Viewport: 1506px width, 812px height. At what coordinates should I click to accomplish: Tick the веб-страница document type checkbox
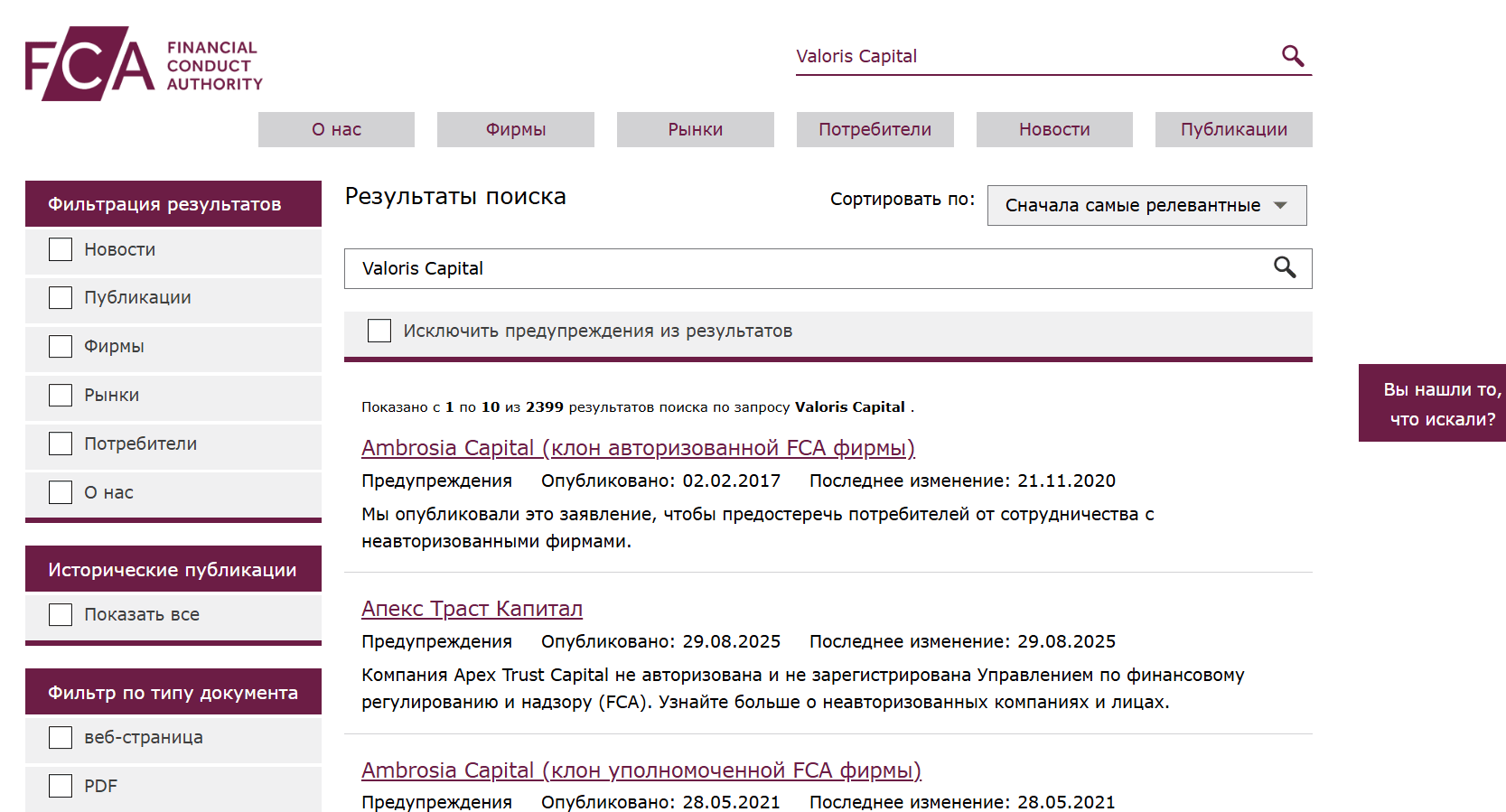coord(61,738)
